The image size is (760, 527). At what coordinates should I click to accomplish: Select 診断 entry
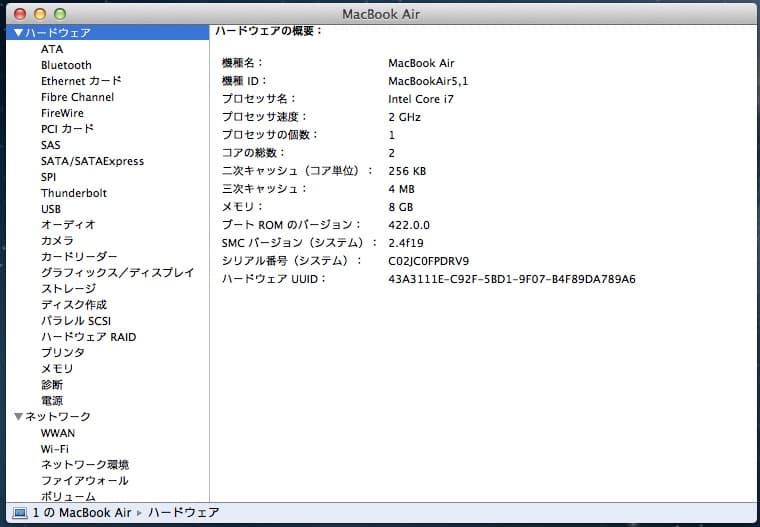click(52, 384)
